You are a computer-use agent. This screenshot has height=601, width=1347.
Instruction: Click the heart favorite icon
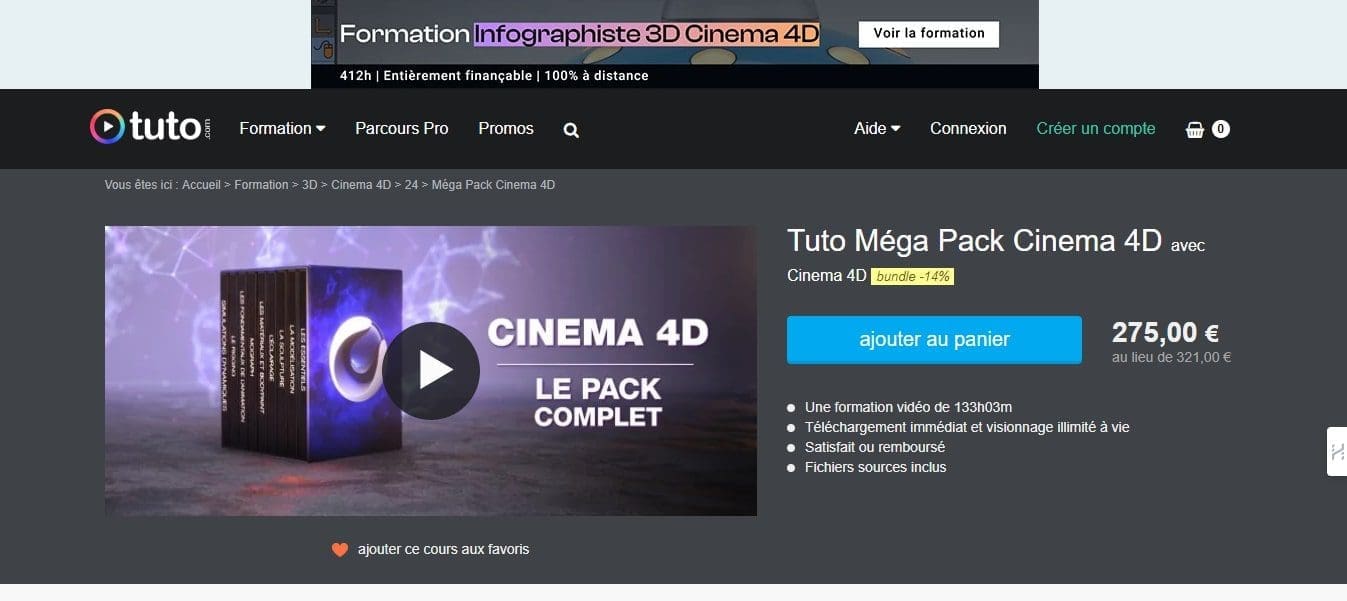pyautogui.click(x=340, y=549)
